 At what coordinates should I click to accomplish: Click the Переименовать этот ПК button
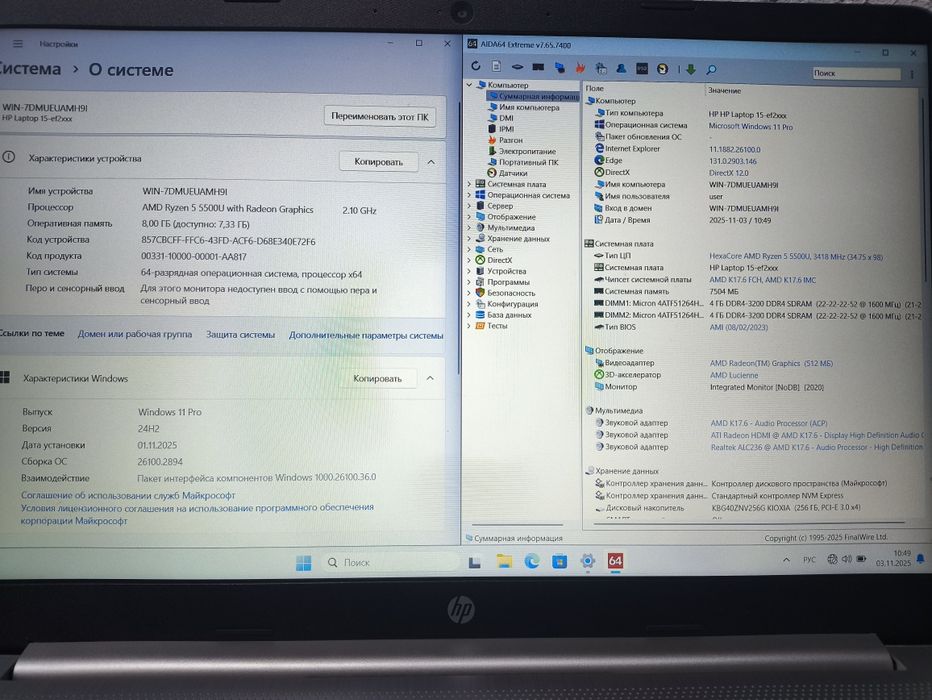(x=380, y=116)
